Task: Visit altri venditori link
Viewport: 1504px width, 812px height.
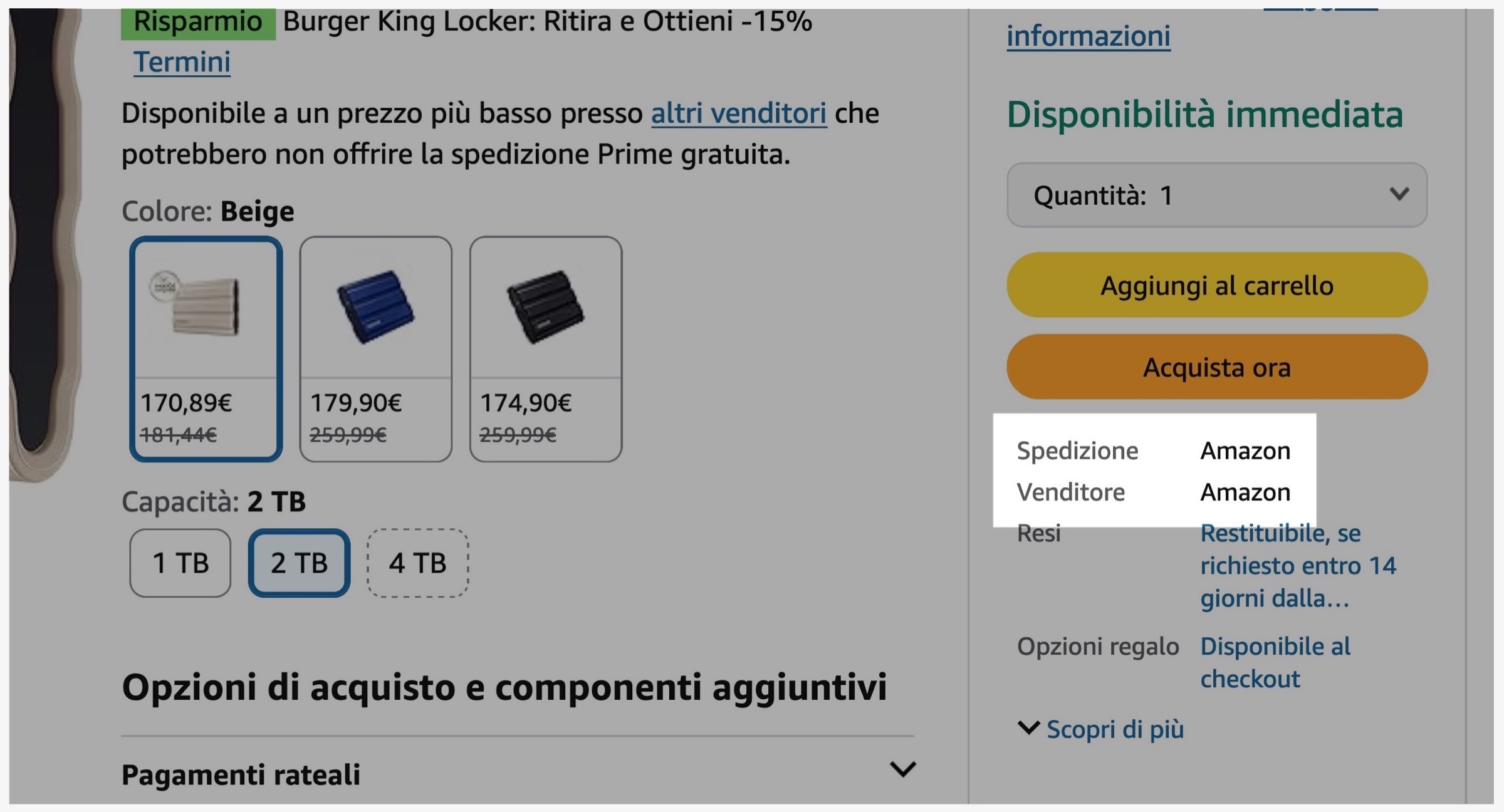Action: click(739, 114)
